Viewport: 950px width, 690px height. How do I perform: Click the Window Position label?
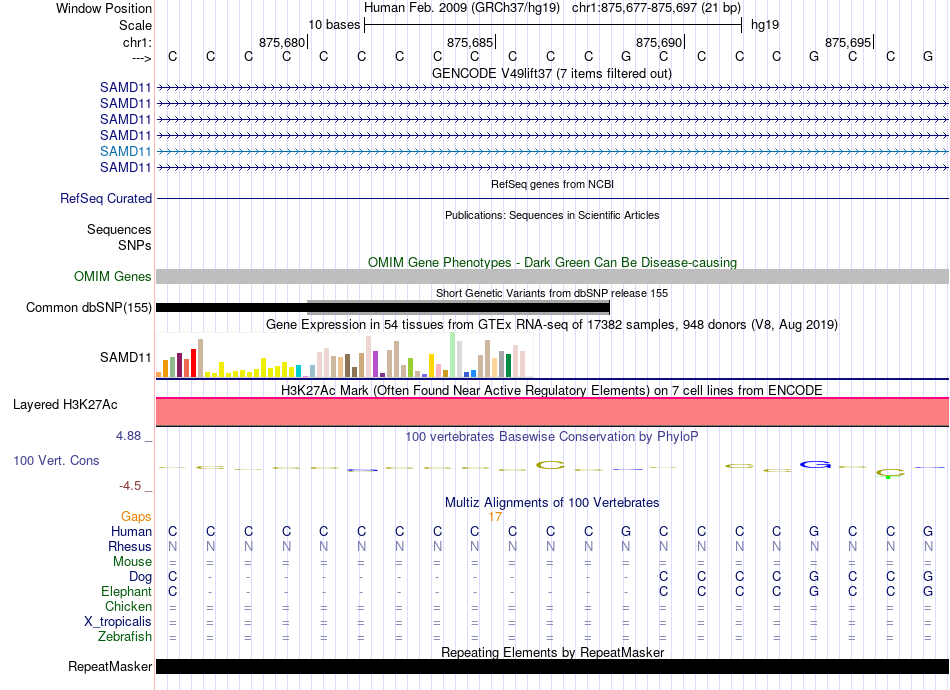(104, 8)
